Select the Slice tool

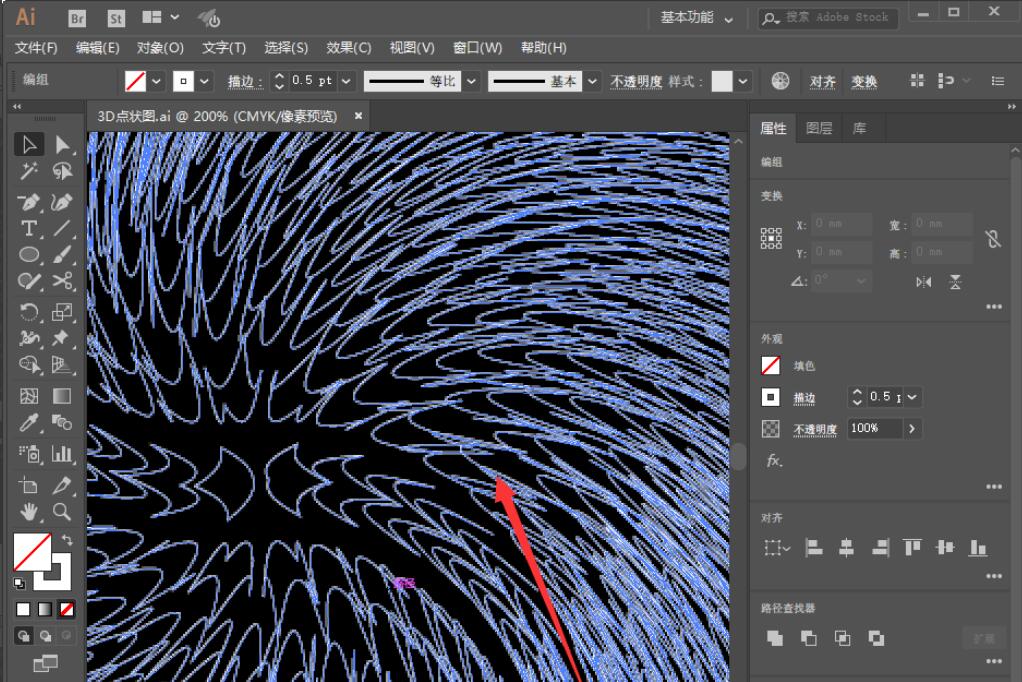pyautogui.click(x=62, y=485)
